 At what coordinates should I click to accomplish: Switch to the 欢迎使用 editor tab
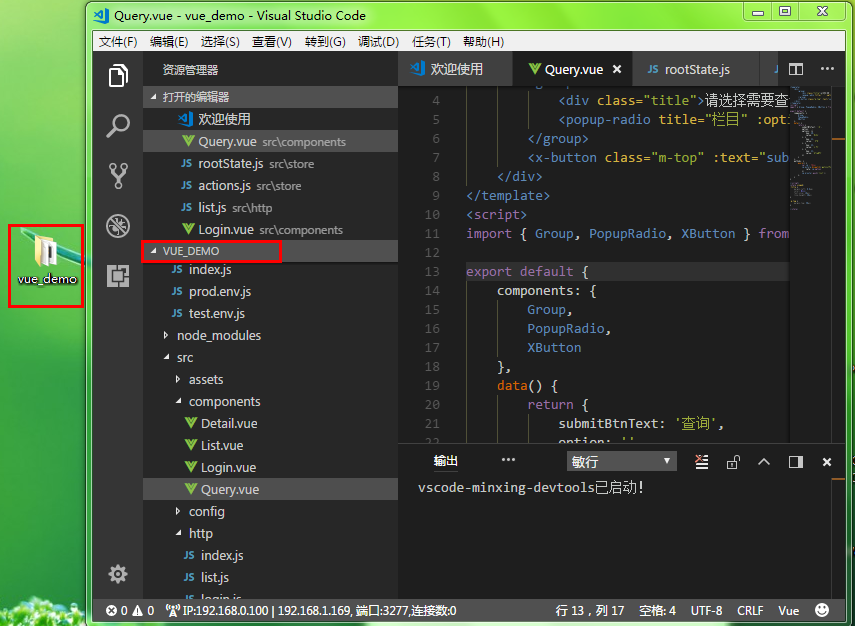pos(455,69)
